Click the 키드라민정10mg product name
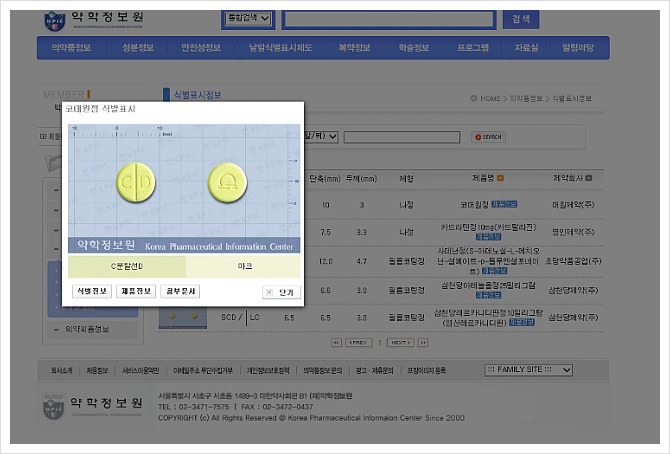The width and height of the screenshot is (670, 454). click(488, 227)
